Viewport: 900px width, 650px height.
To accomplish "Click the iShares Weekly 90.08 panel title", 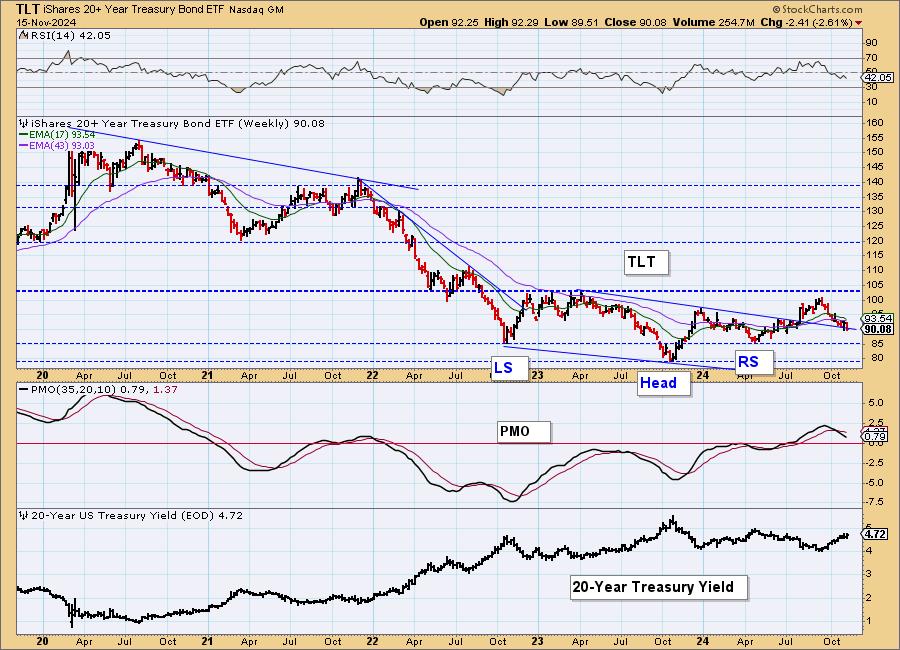I will coord(177,123).
